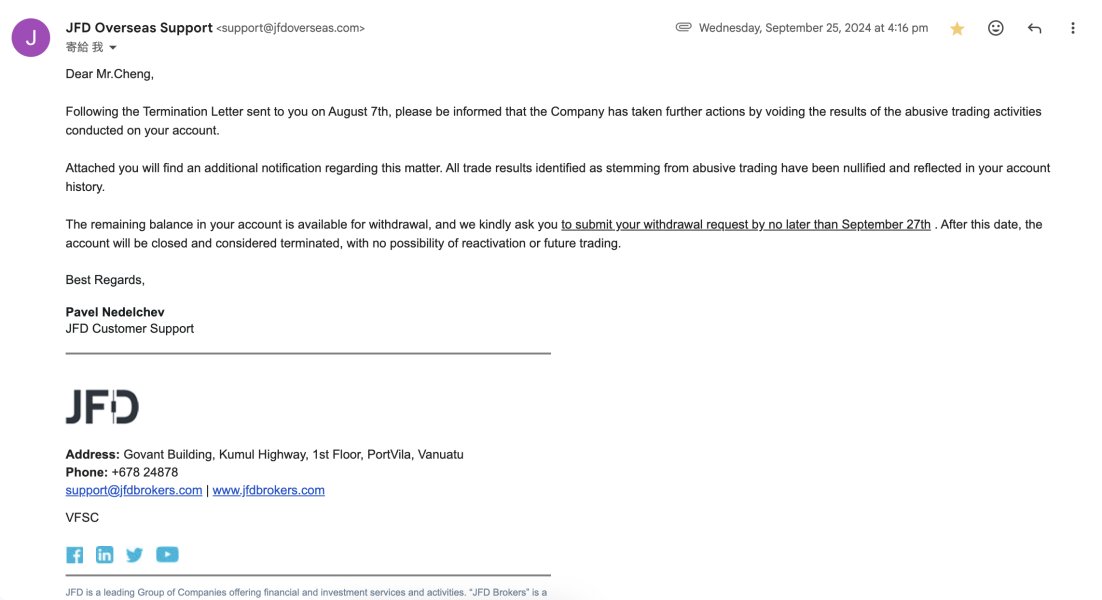The image size is (1102, 600).
Task: Click the underlined withdrawal request deadline text
Action: (746, 225)
